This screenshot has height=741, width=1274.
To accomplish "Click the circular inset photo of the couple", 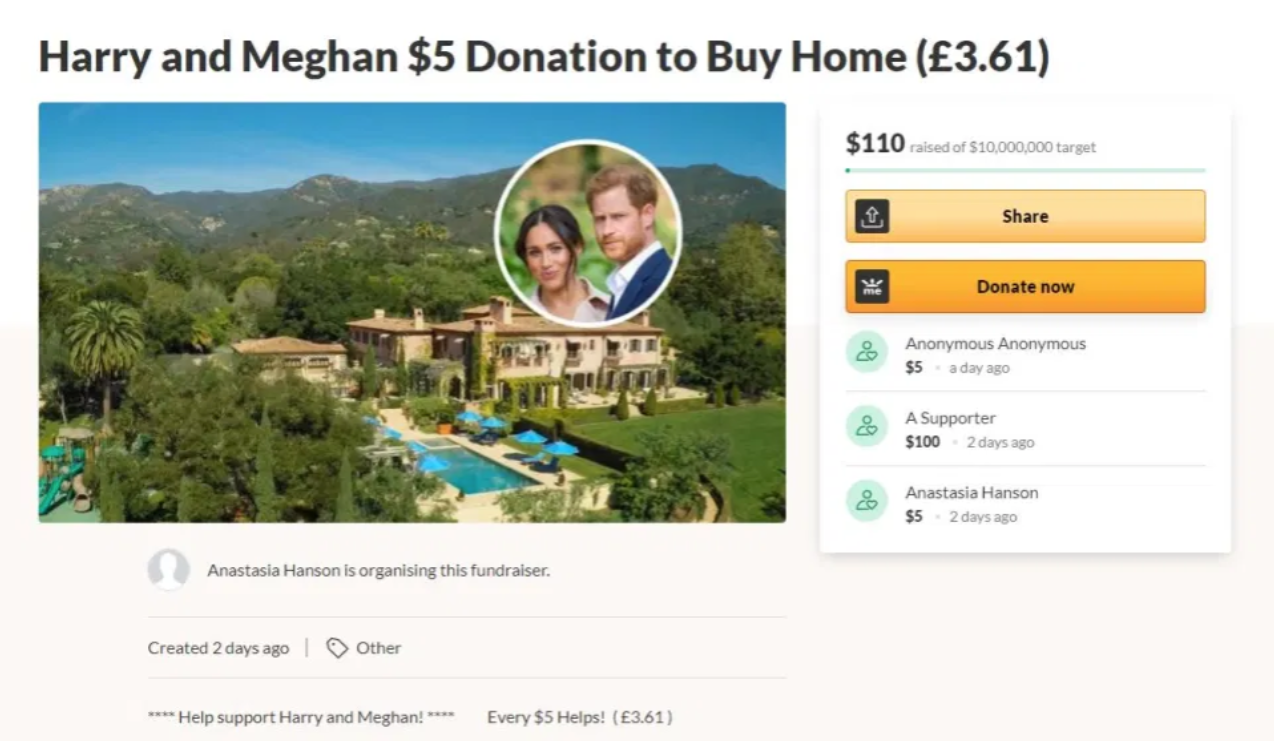I will point(588,233).
